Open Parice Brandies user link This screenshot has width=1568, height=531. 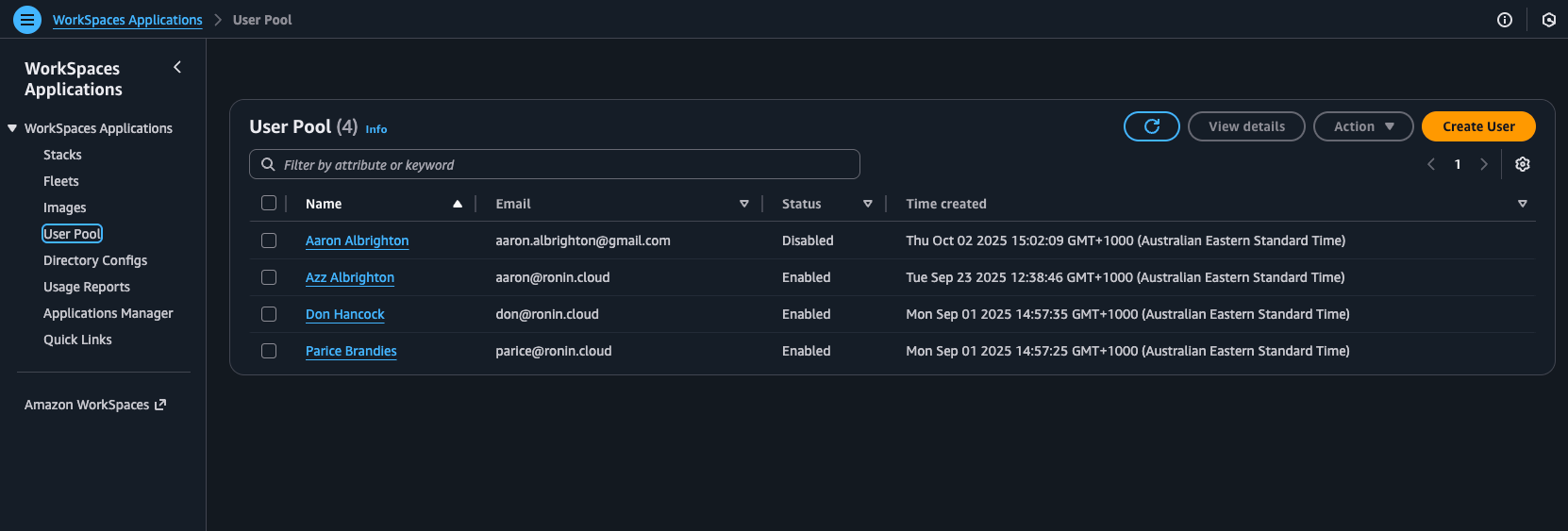pos(351,351)
